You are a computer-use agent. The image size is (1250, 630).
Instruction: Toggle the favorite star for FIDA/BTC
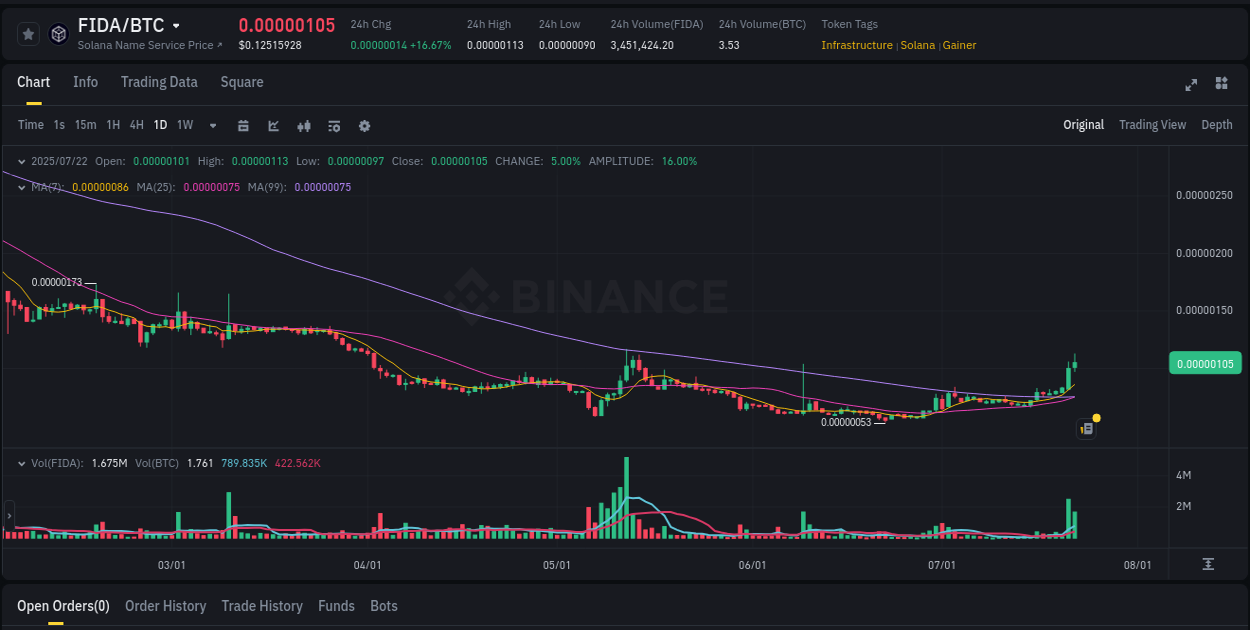[x=28, y=33]
